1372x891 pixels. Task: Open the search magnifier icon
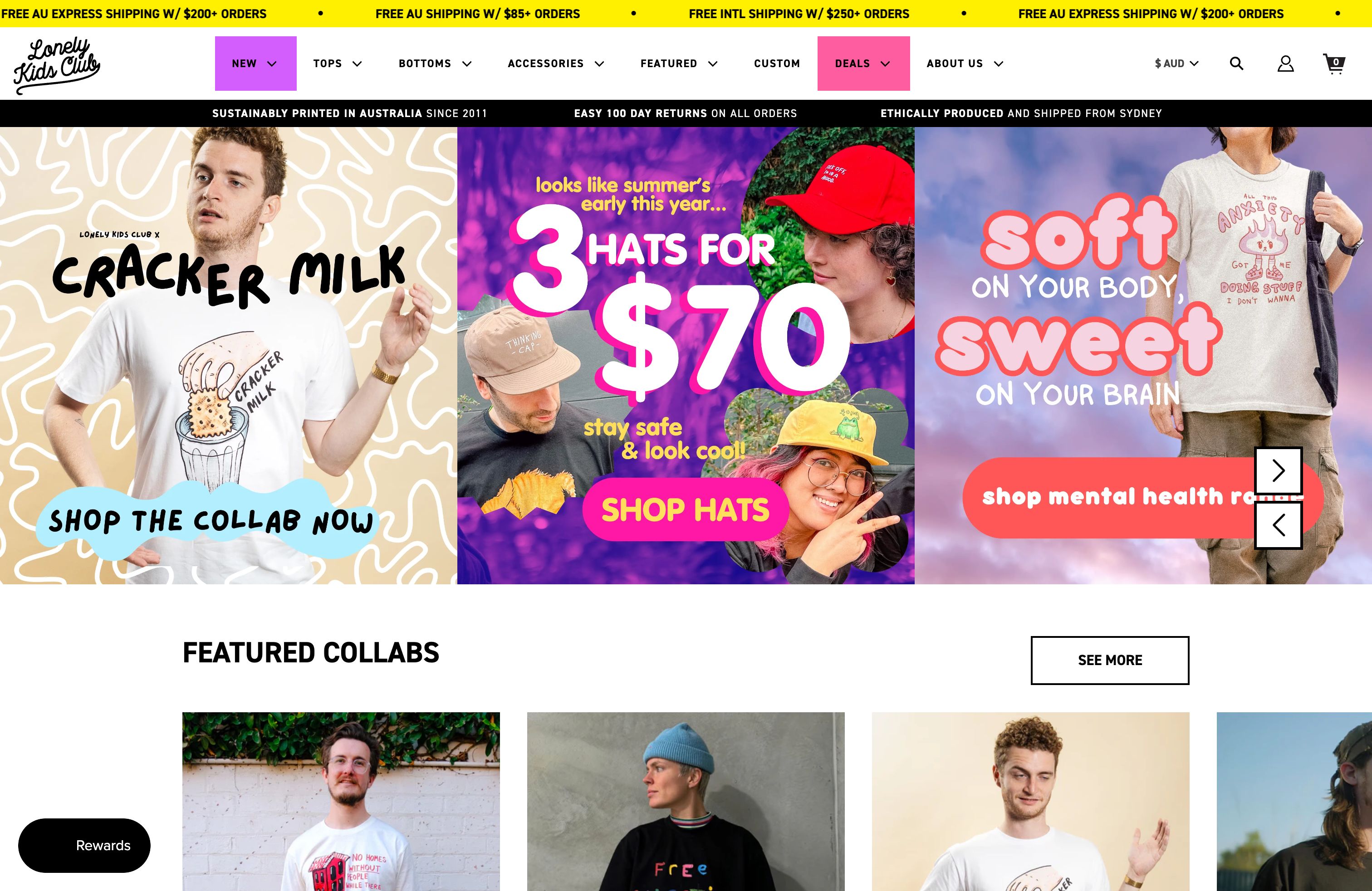point(1236,64)
